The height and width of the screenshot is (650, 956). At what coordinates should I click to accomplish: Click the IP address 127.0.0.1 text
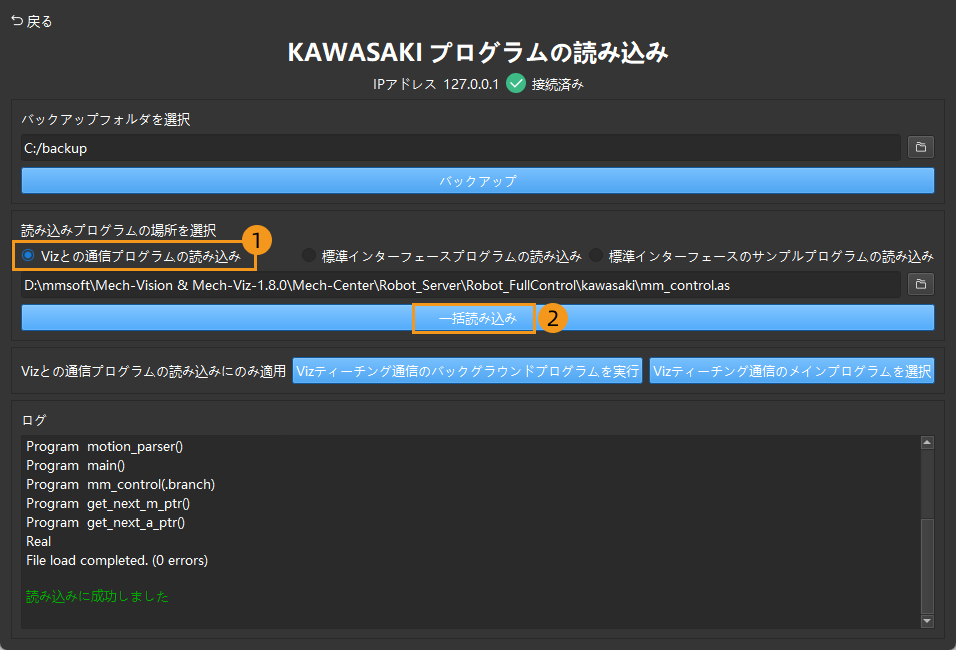(x=471, y=84)
